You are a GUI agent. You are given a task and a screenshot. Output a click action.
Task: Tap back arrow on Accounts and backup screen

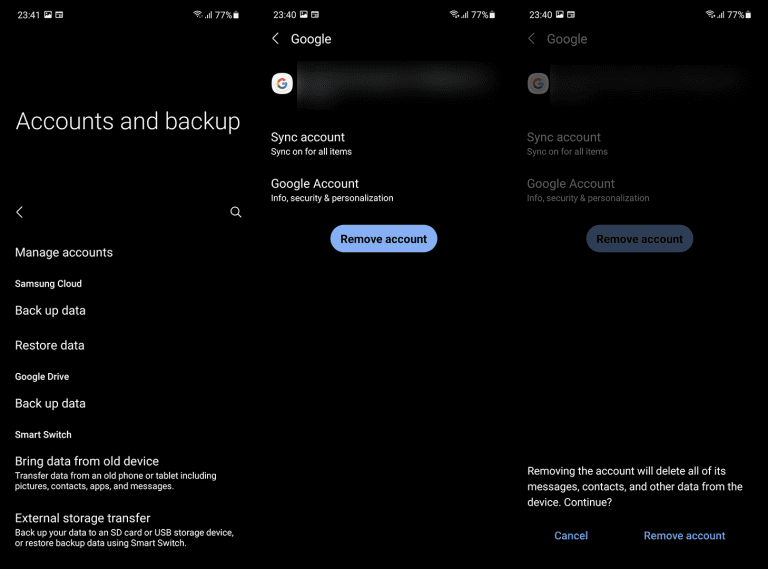[20, 212]
